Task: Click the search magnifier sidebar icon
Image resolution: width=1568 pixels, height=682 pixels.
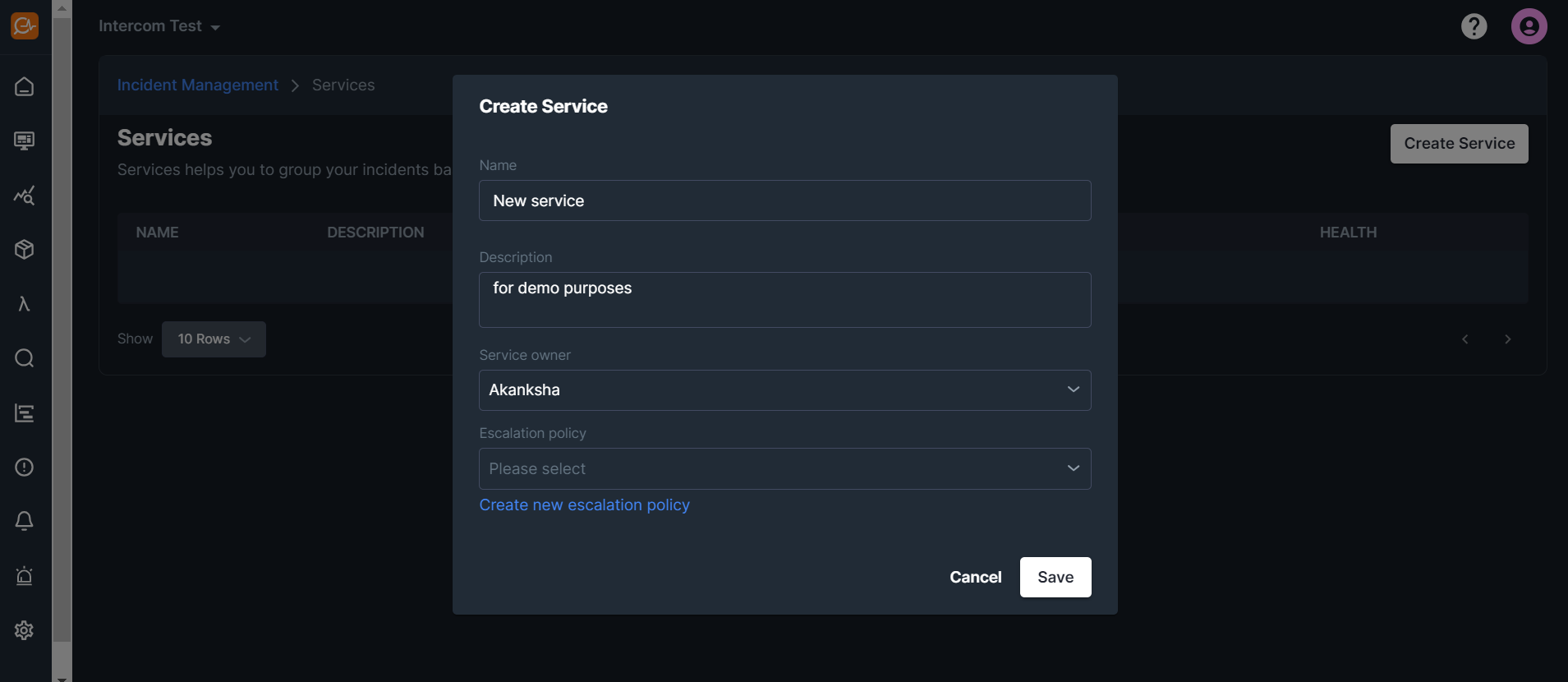Action: 25,358
